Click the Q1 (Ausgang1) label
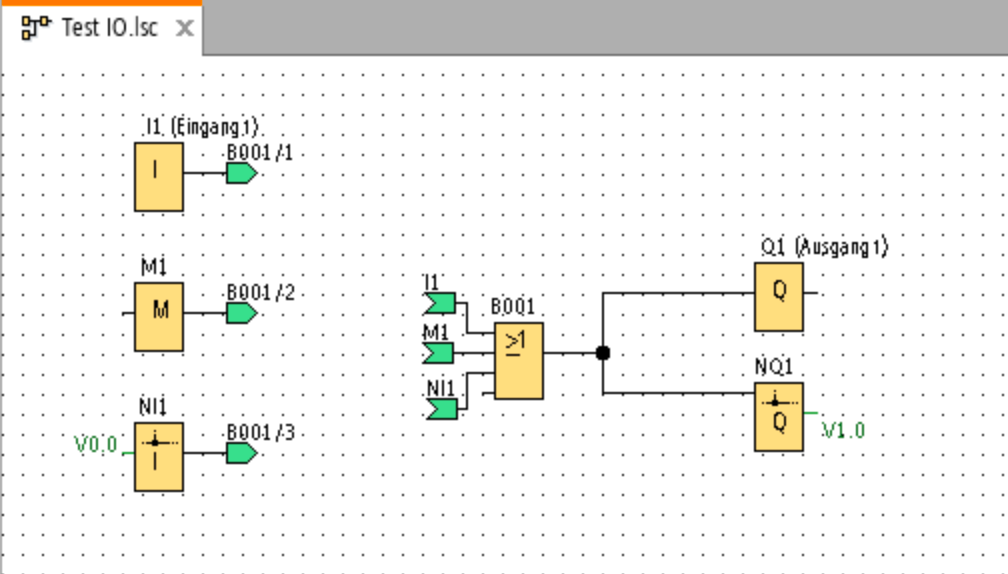The image size is (1008, 574). [825, 247]
